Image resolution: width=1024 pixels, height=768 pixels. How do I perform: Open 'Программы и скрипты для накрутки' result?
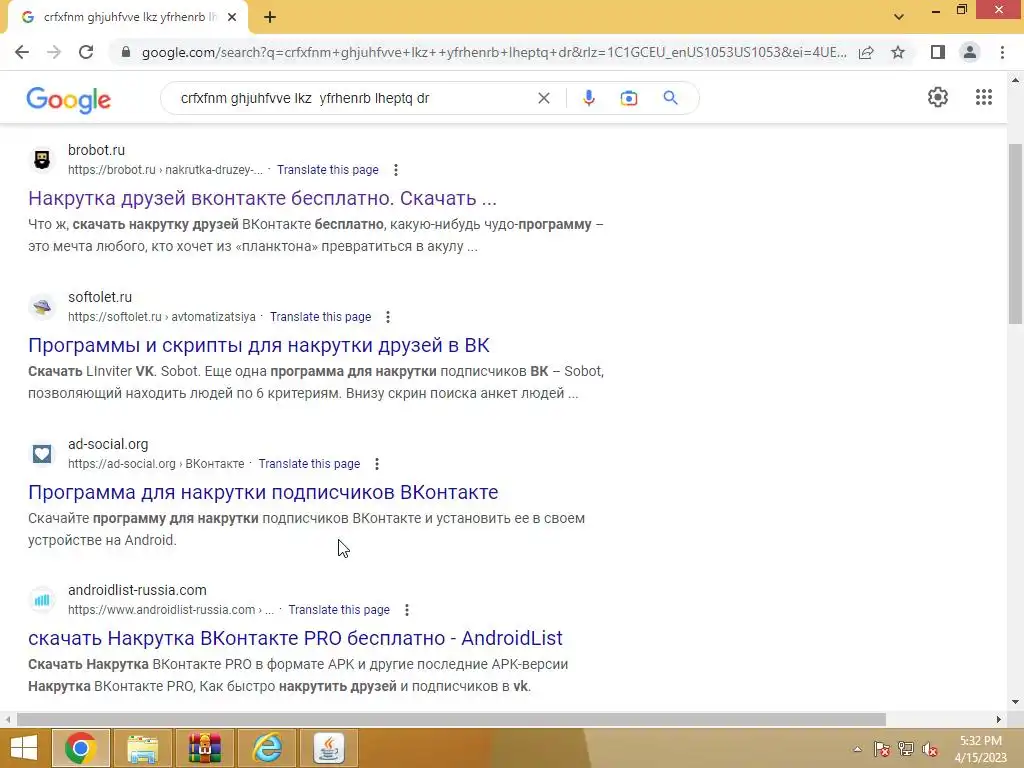[x=259, y=345]
